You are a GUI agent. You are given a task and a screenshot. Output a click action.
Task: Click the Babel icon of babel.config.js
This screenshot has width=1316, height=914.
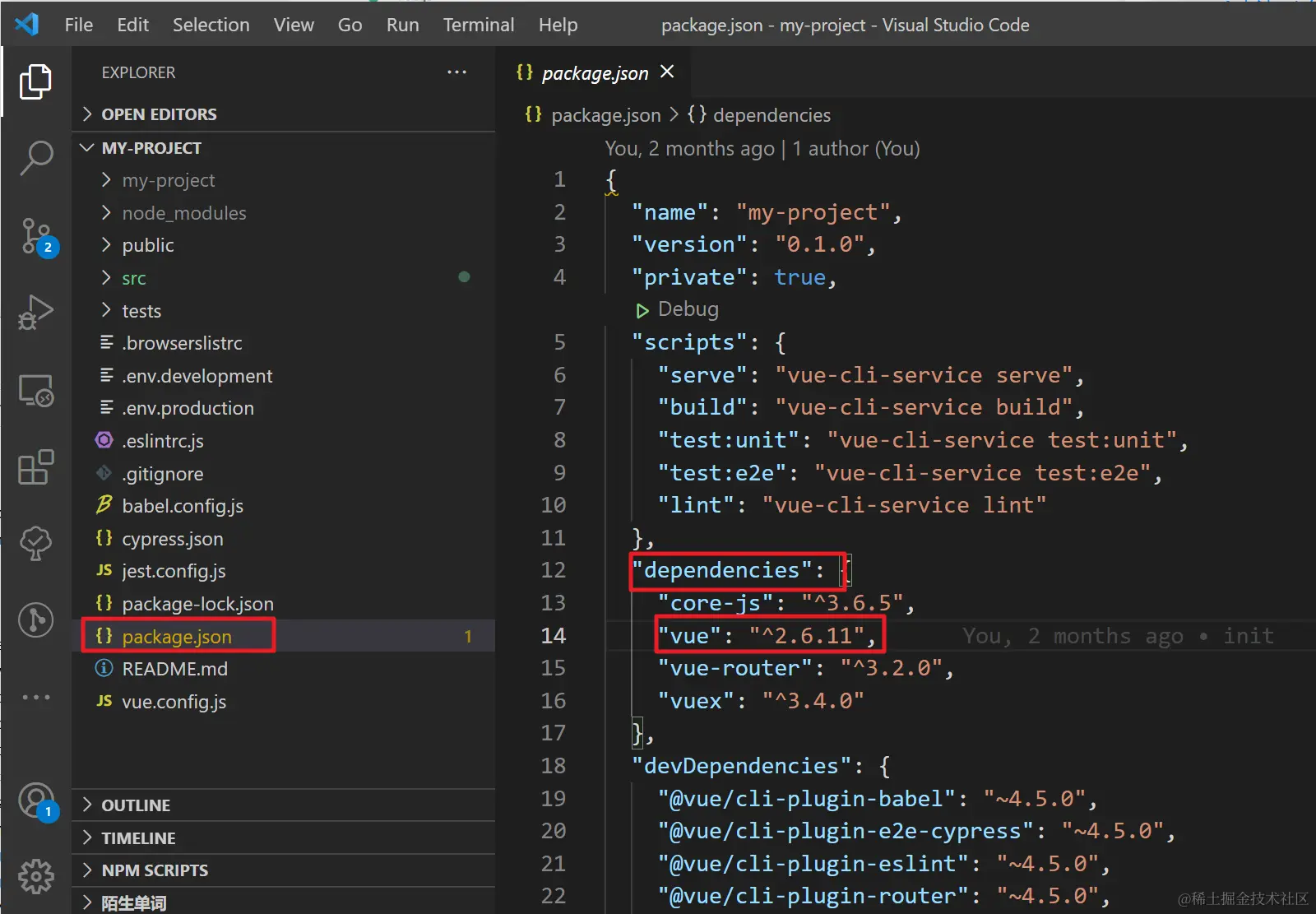104,505
